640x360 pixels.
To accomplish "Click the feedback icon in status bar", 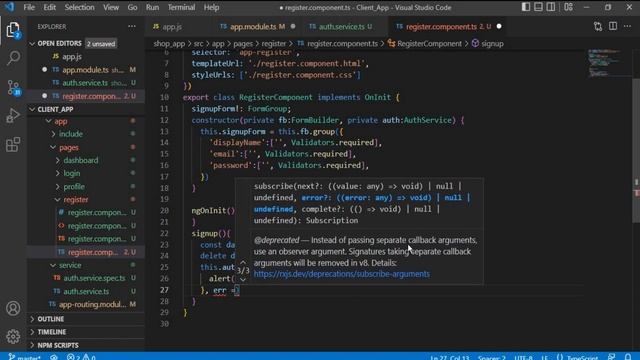I will click(x=611, y=357).
